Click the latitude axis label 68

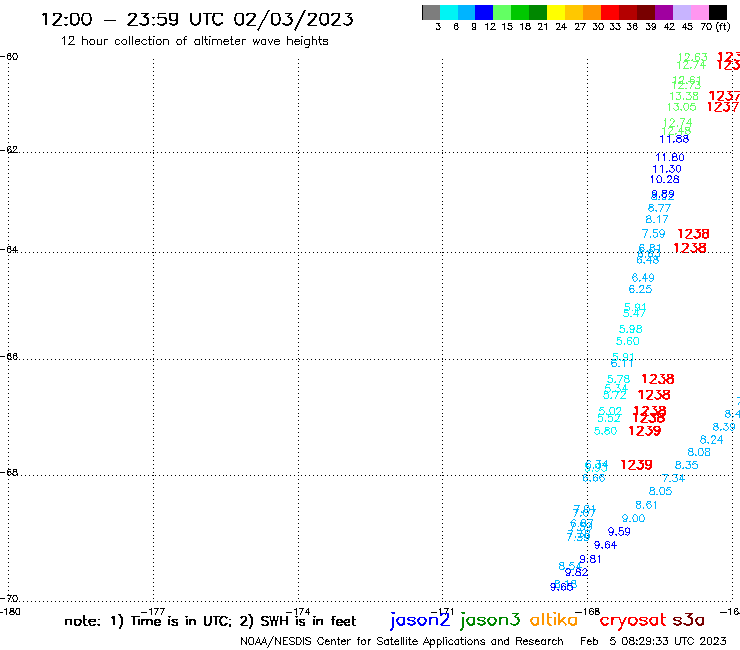click(x=9, y=473)
